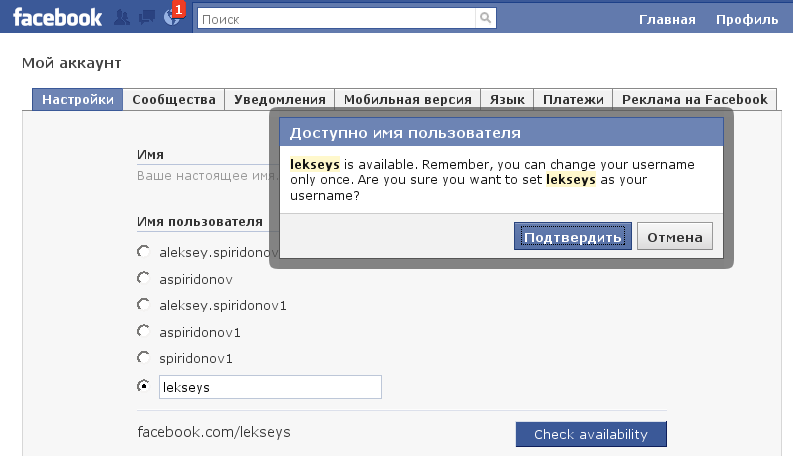Click the search magnifier icon
793x456 pixels.
(x=486, y=18)
